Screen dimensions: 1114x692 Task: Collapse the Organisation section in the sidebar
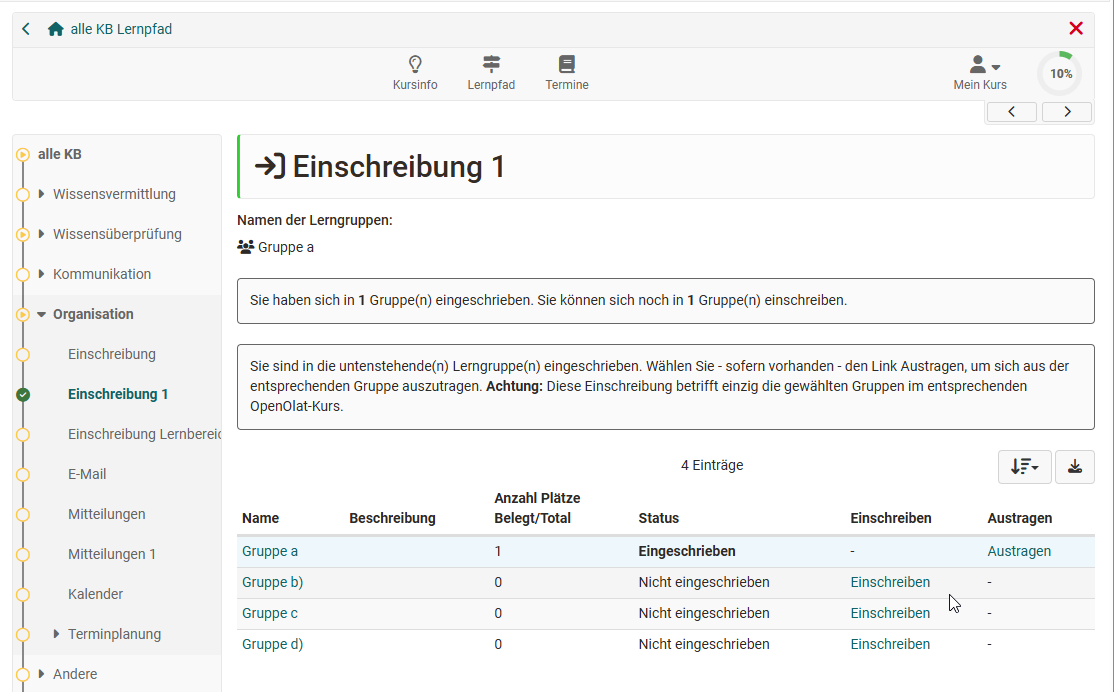point(40,314)
